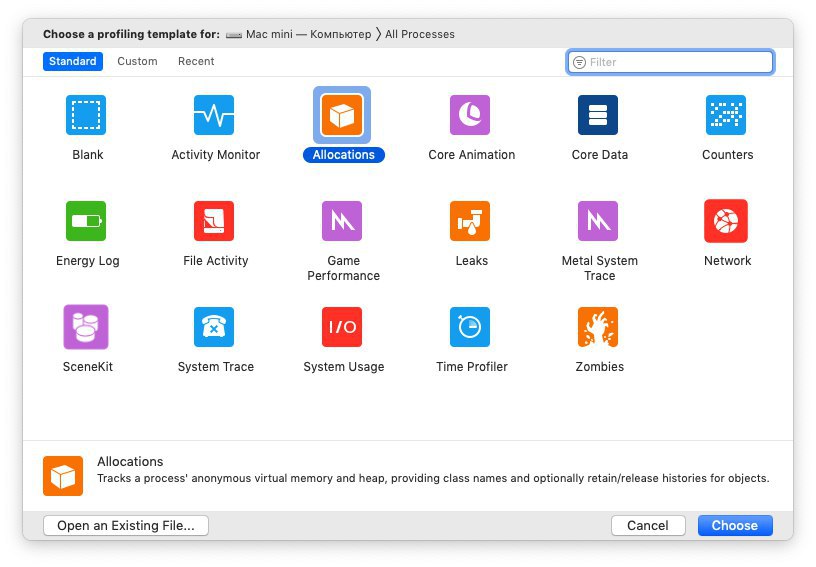Click the Network label text
Viewport: 816px width, 567px height.
(728, 261)
